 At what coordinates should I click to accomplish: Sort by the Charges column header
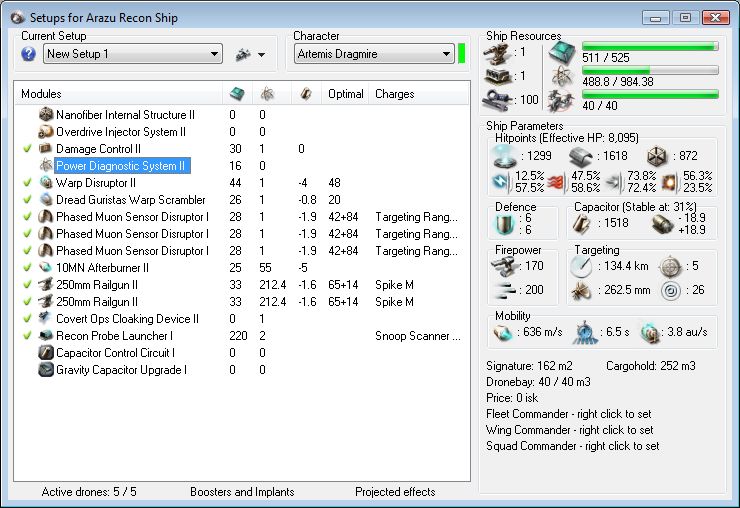pos(419,93)
